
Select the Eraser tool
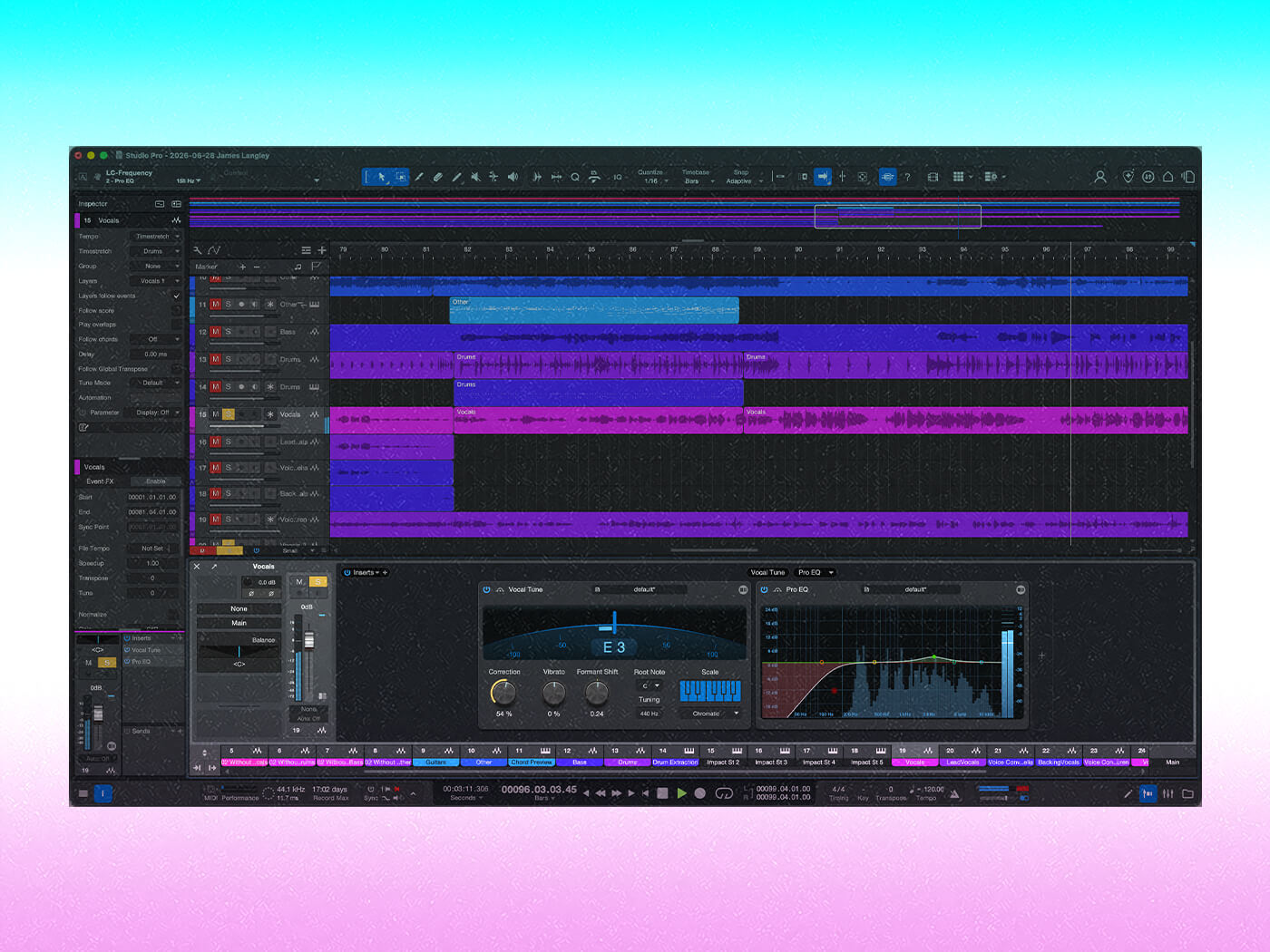(x=437, y=177)
